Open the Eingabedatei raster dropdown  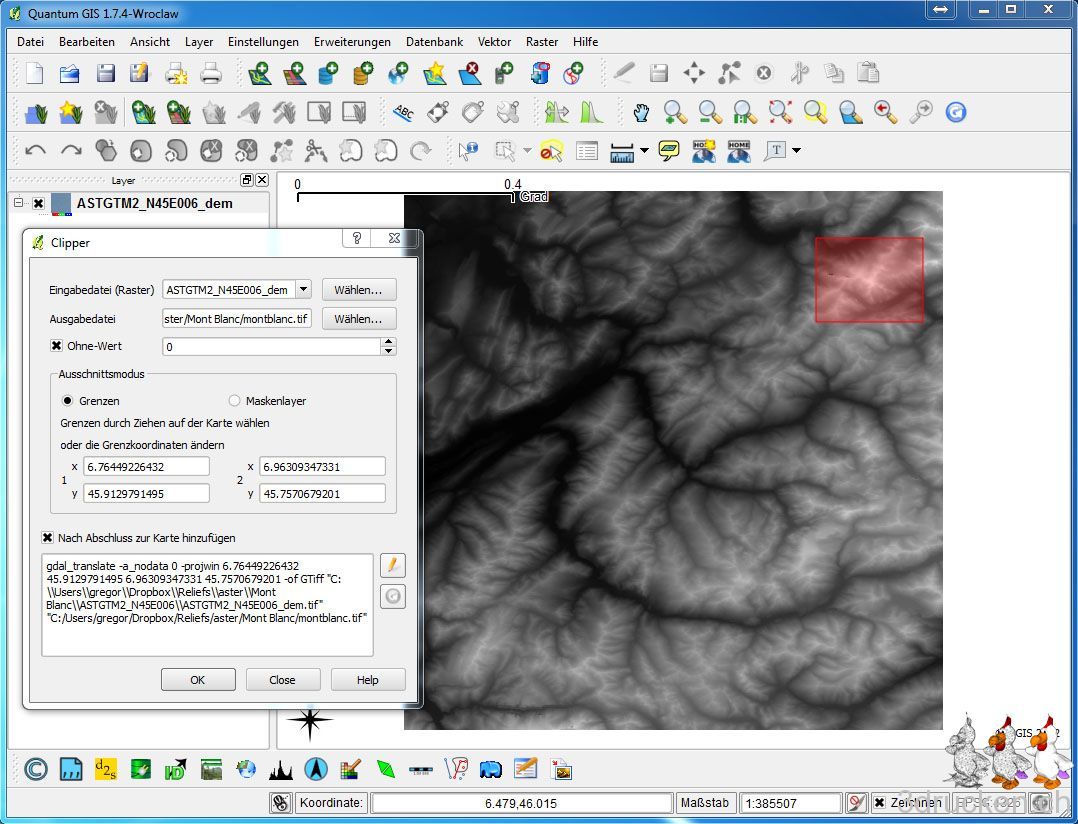click(x=303, y=290)
